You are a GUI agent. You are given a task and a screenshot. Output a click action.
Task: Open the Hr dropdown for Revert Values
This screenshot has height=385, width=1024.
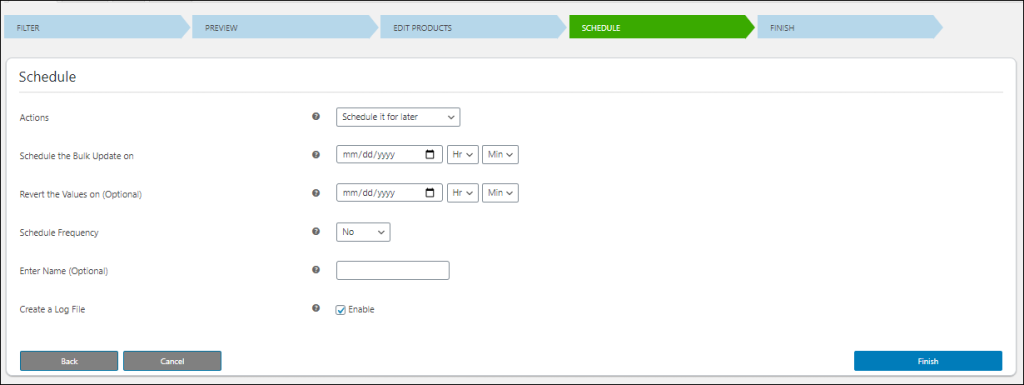pyautogui.click(x=462, y=193)
